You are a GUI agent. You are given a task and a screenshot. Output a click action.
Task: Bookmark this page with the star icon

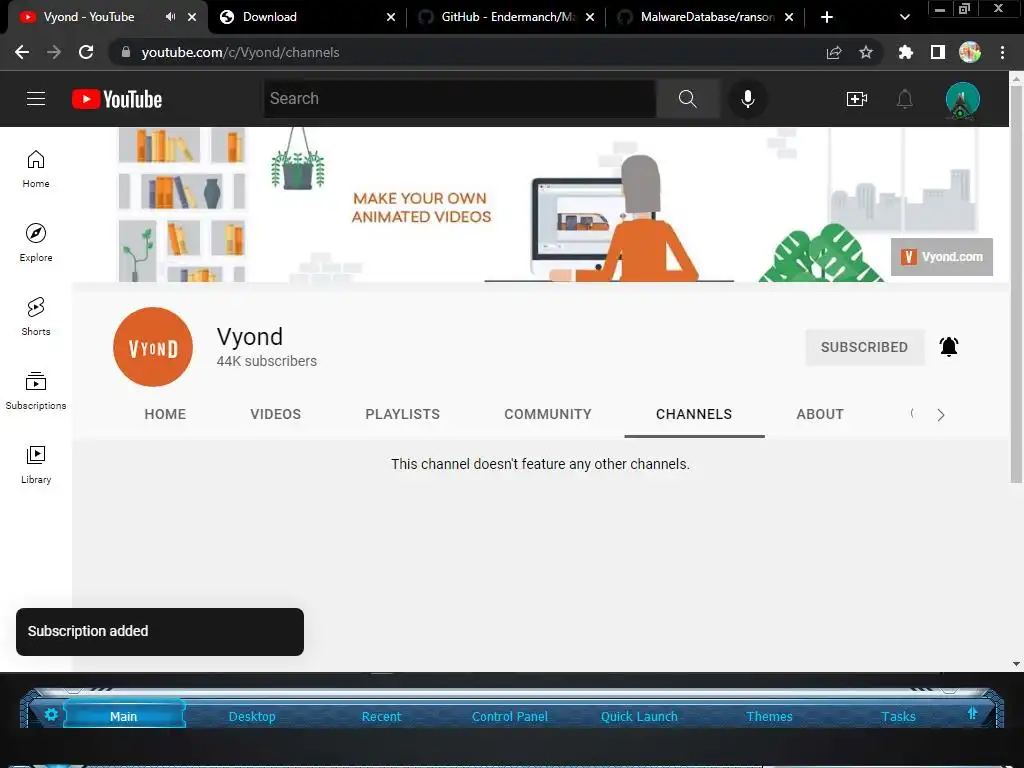866,52
